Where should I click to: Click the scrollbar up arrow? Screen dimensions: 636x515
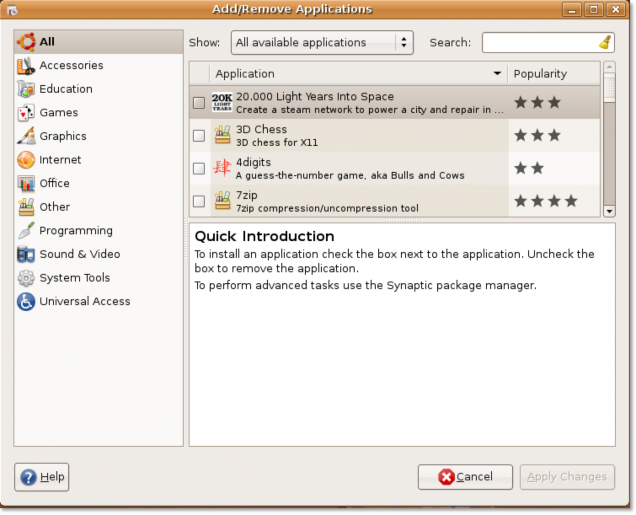click(x=609, y=67)
